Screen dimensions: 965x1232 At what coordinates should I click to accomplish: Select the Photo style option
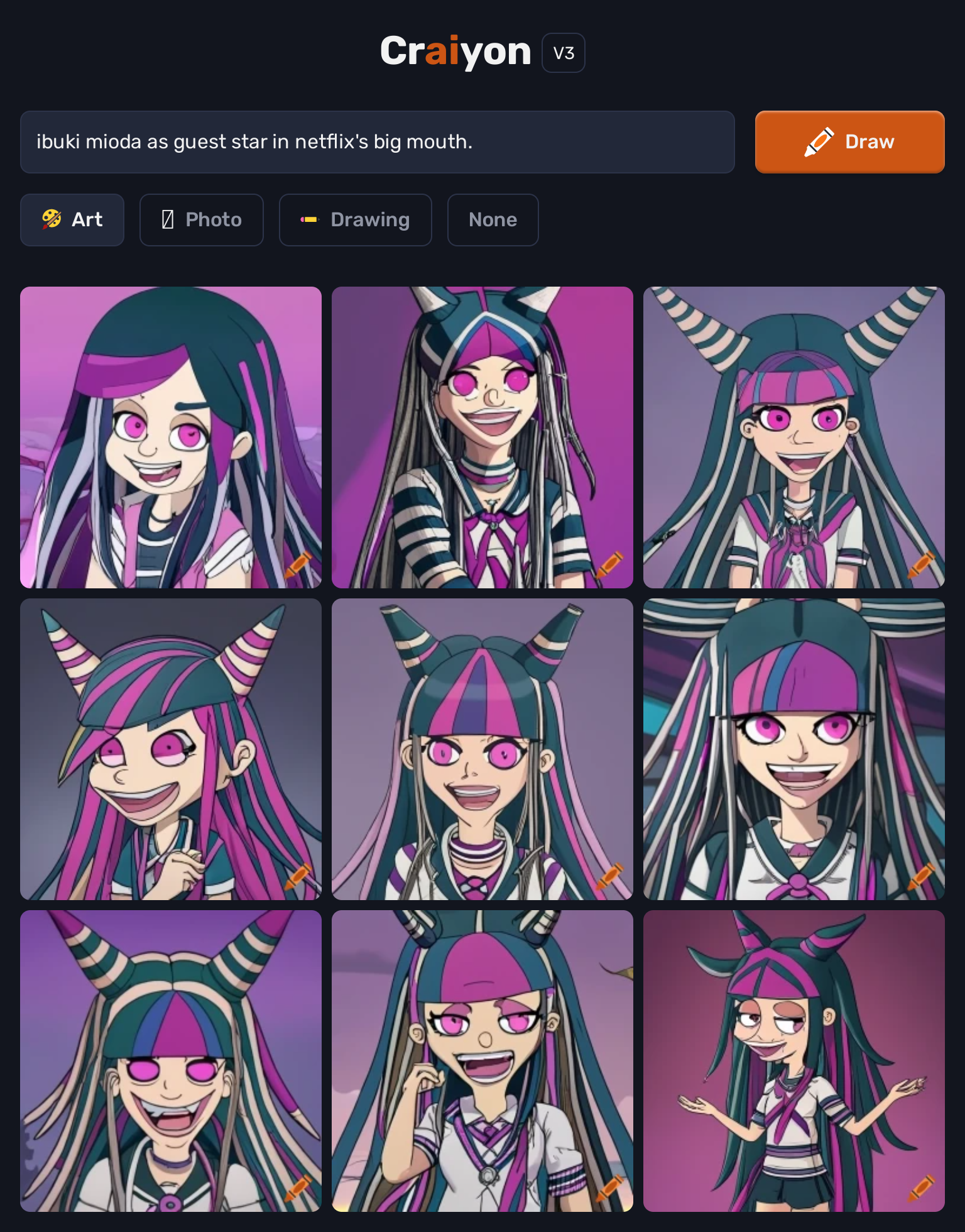[x=202, y=220]
